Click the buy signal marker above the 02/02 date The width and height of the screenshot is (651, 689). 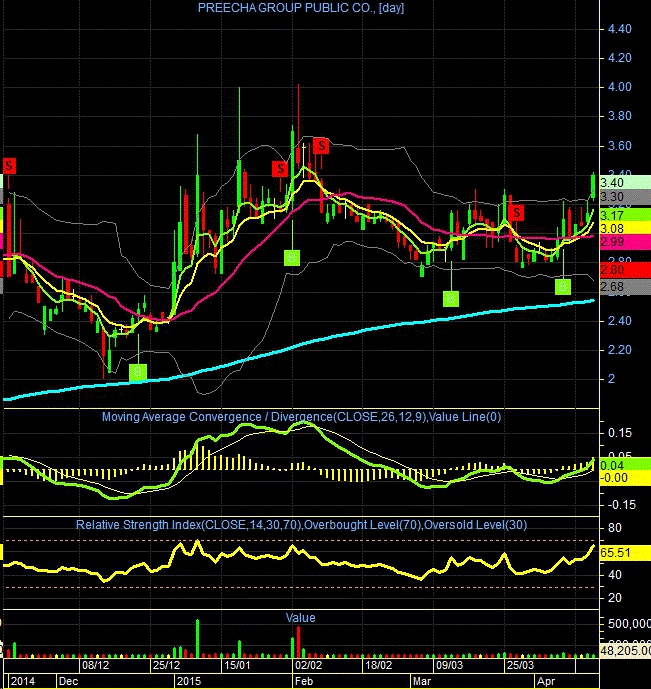coord(292,257)
